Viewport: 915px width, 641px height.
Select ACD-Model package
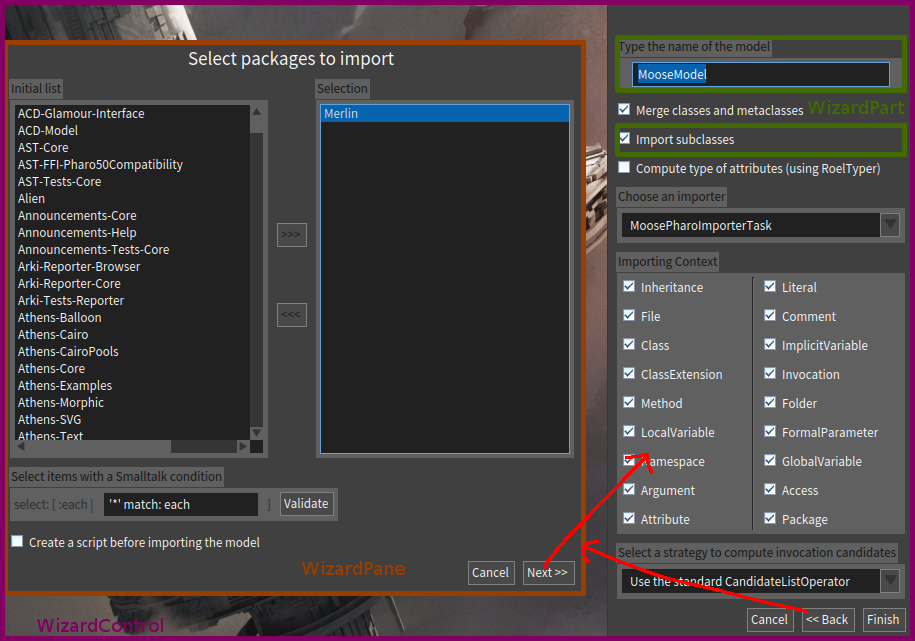pos(132,130)
